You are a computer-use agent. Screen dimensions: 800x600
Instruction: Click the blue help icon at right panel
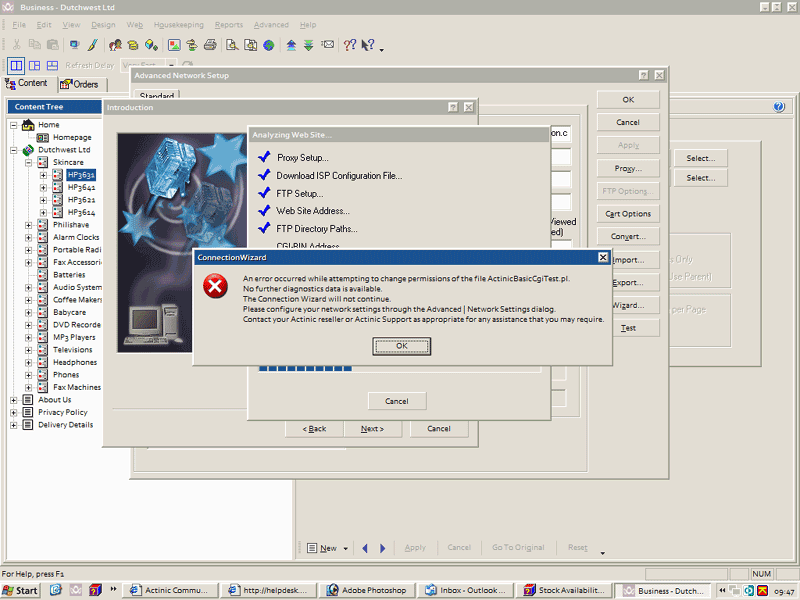click(779, 107)
